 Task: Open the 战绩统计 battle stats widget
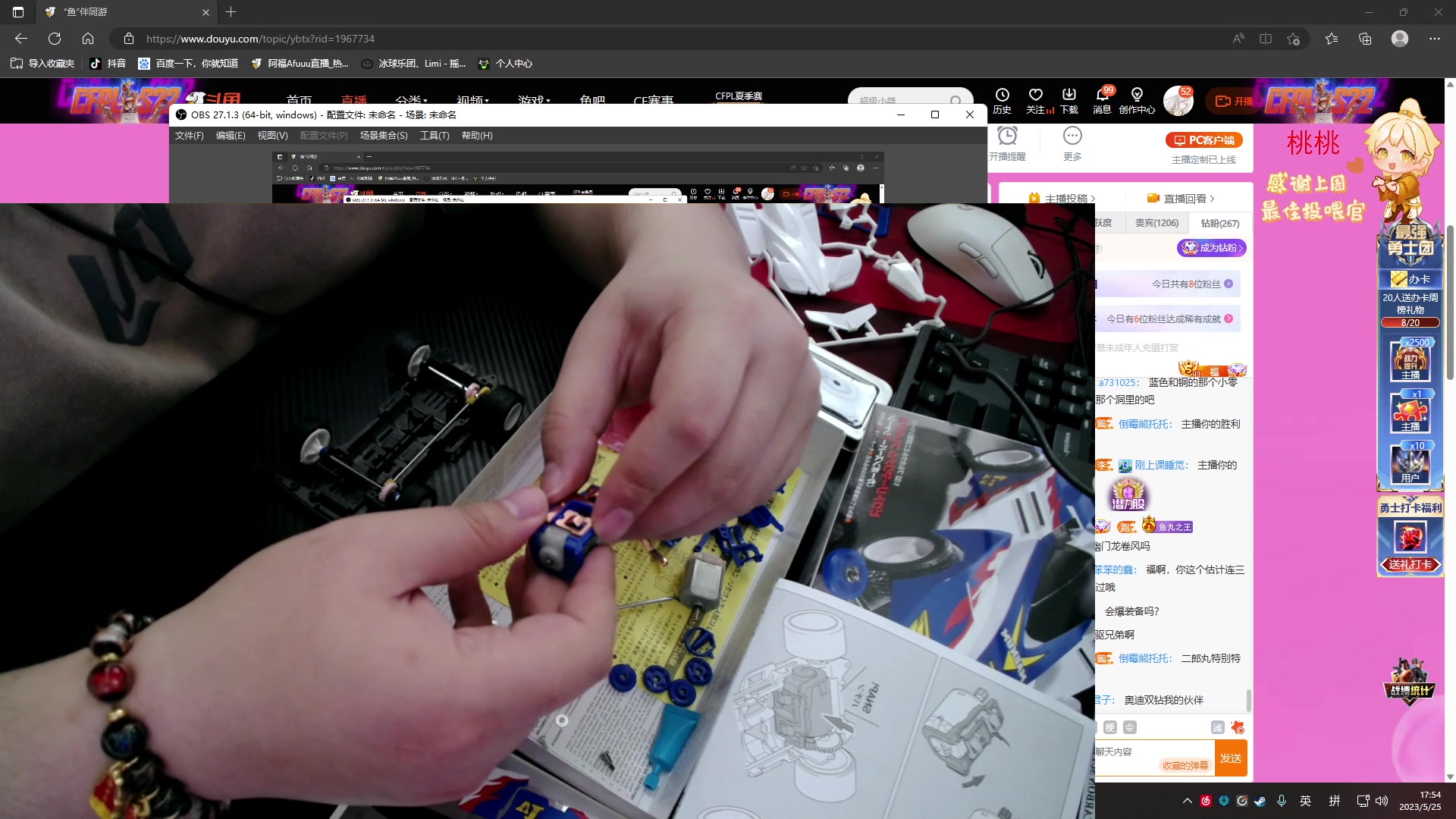pos(1410,682)
